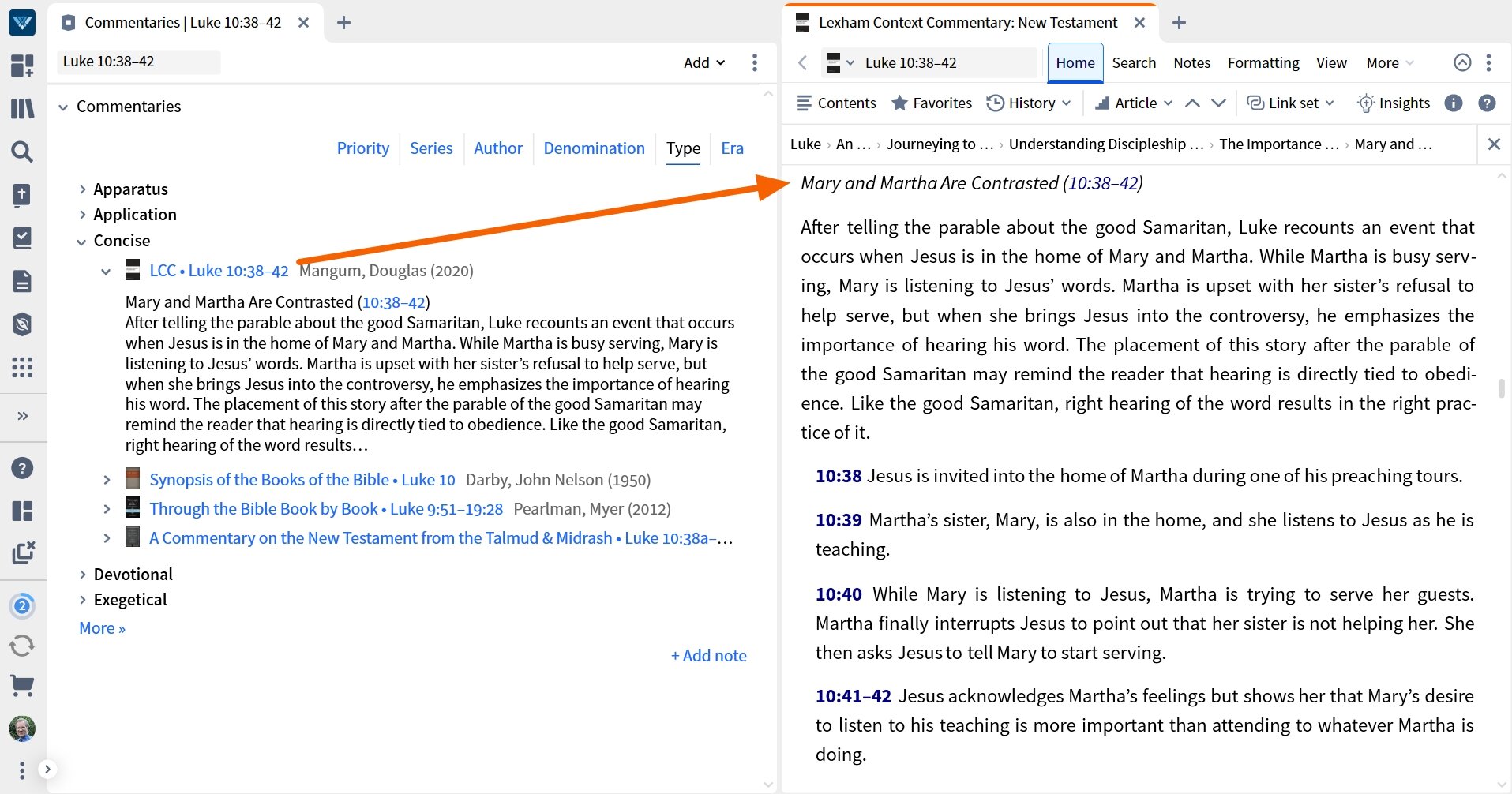Close the breadcrumb locator bar
This screenshot has height=794, width=1512.
[x=1494, y=144]
